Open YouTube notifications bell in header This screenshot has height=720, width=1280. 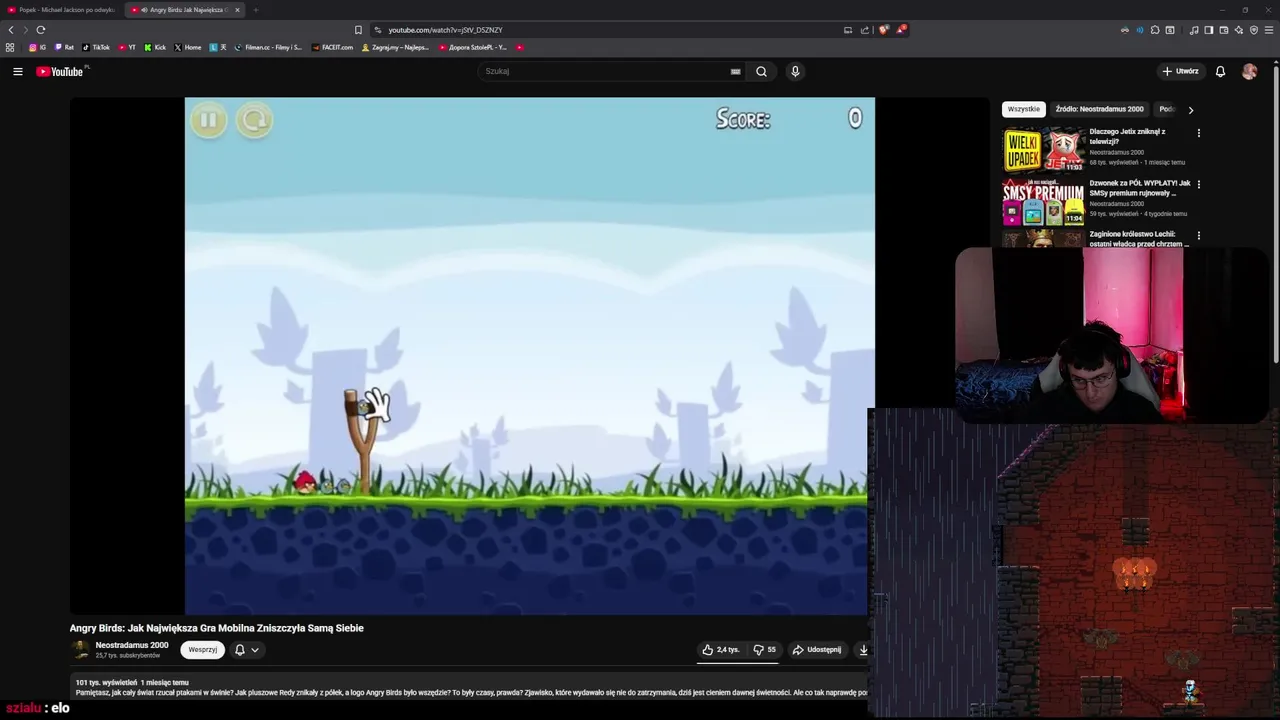(x=1220, y=71)
